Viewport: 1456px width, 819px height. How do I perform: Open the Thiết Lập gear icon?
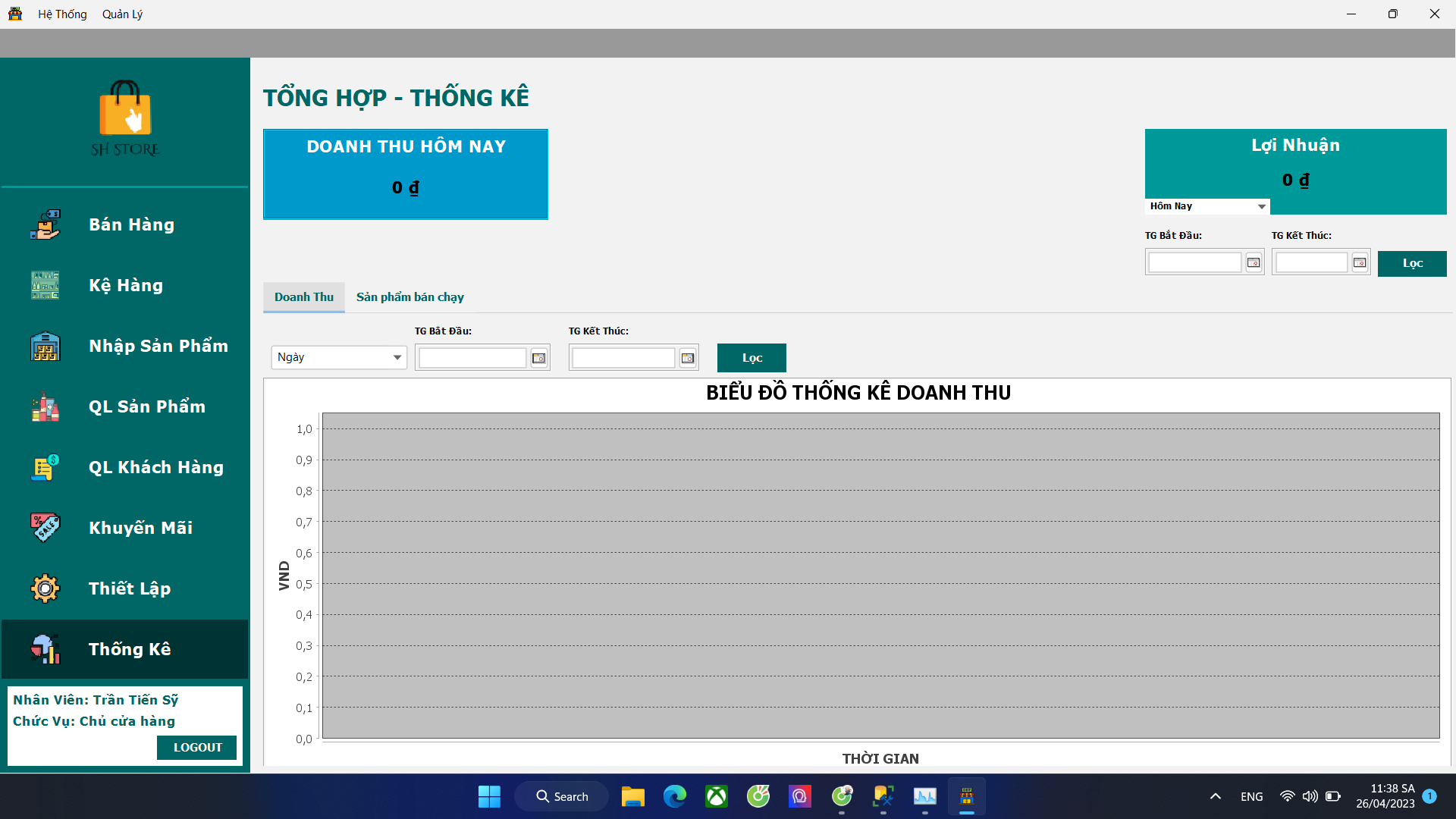[45, 588]
